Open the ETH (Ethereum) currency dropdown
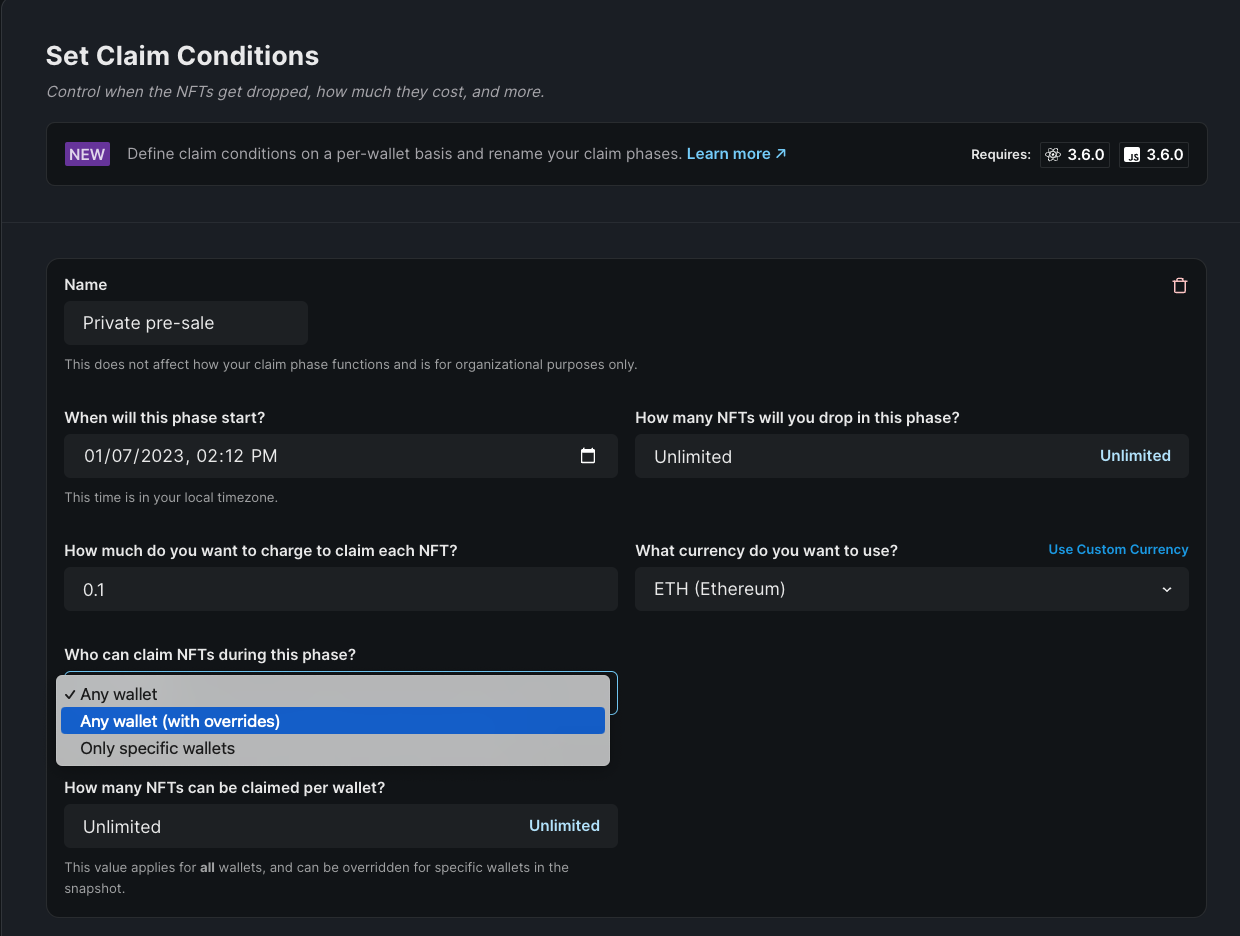Screen dimensions: 1240x936 pos(911,589)
